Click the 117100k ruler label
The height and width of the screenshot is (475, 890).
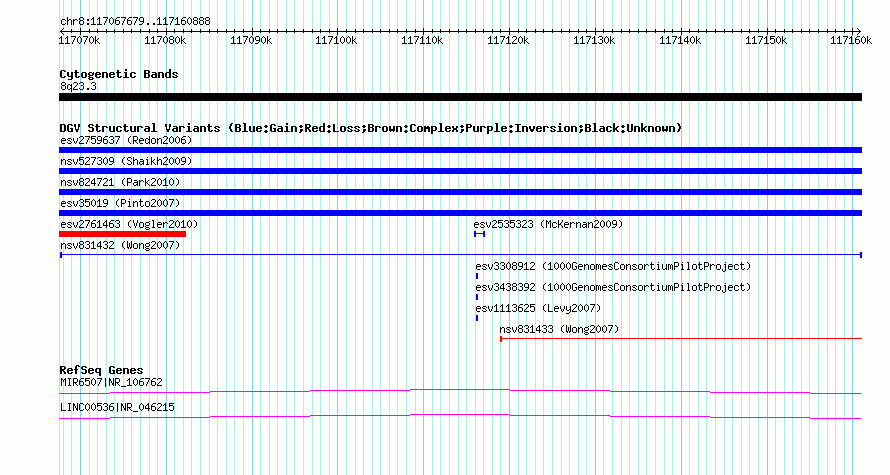pyautogui.click(x=337, y=41)
